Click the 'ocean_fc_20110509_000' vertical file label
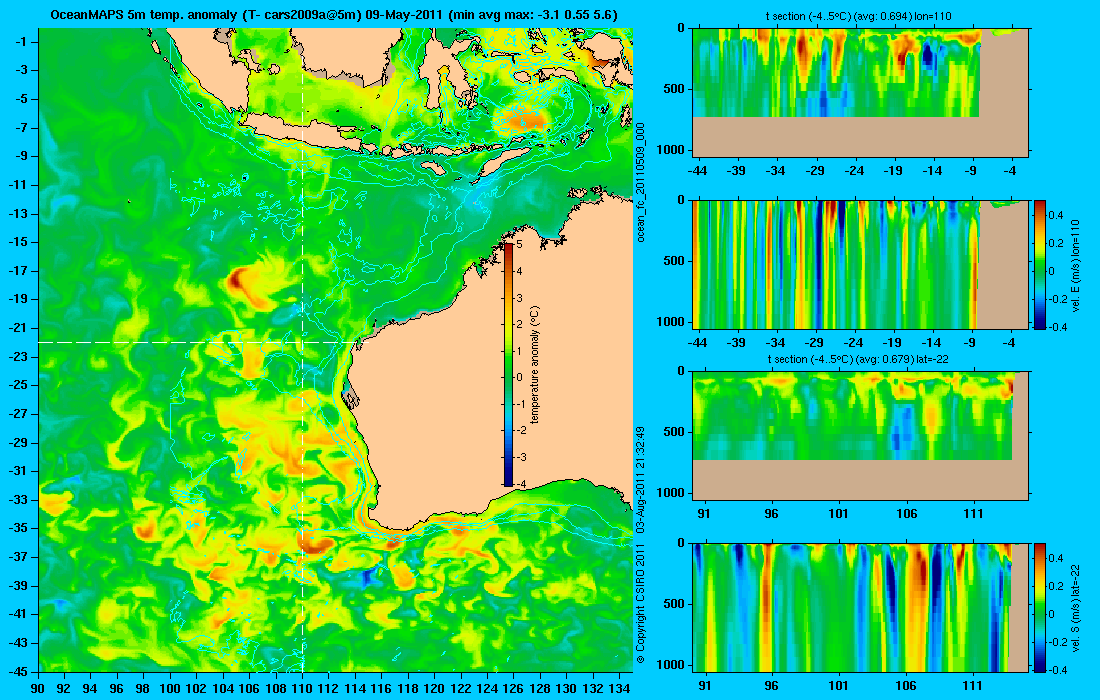Screen dimensions: 1100x700 coord(640,182)
